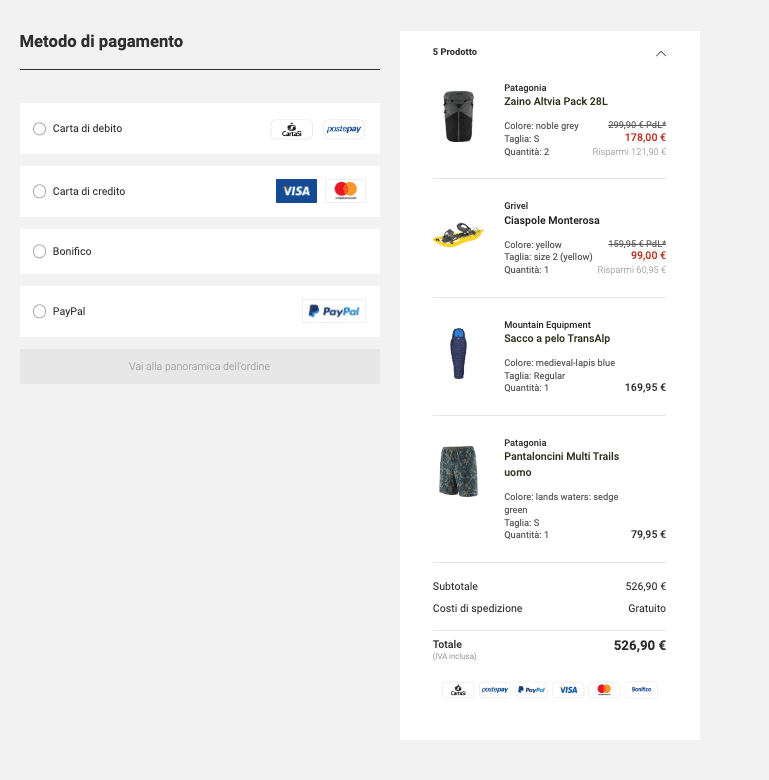
Task: Click the Patagonia backpack thumbnail
Action: tap(459, 117)
